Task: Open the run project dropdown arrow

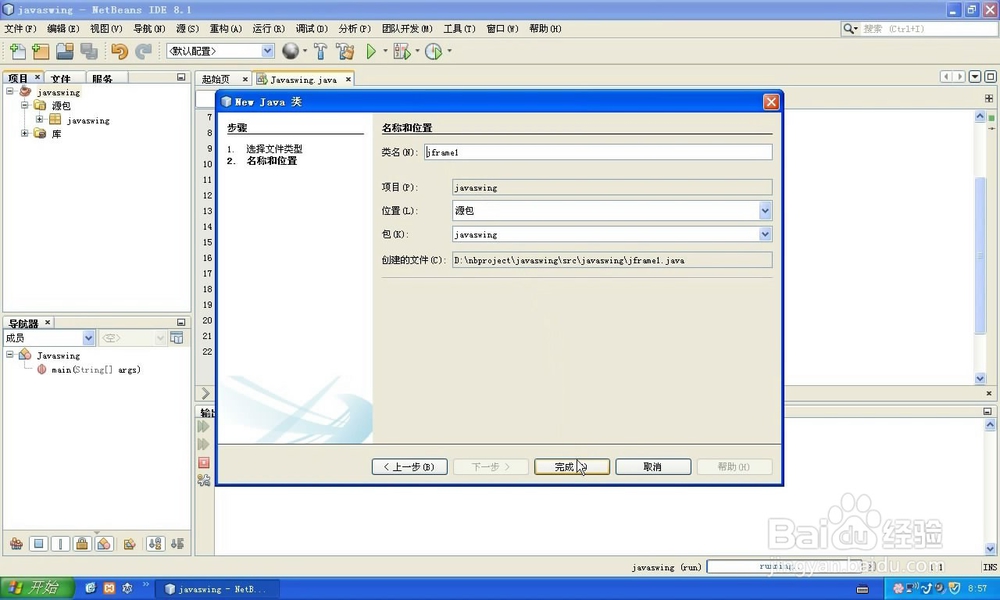Action: click(x=385, y=51)
